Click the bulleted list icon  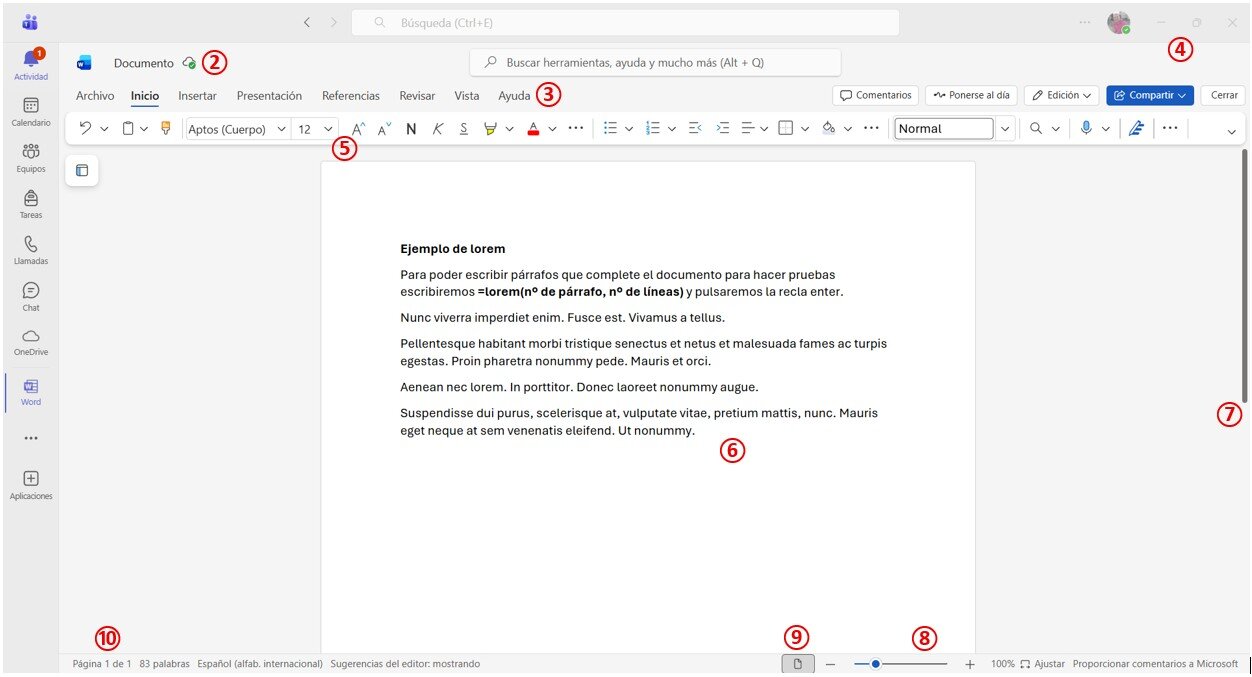610,128
